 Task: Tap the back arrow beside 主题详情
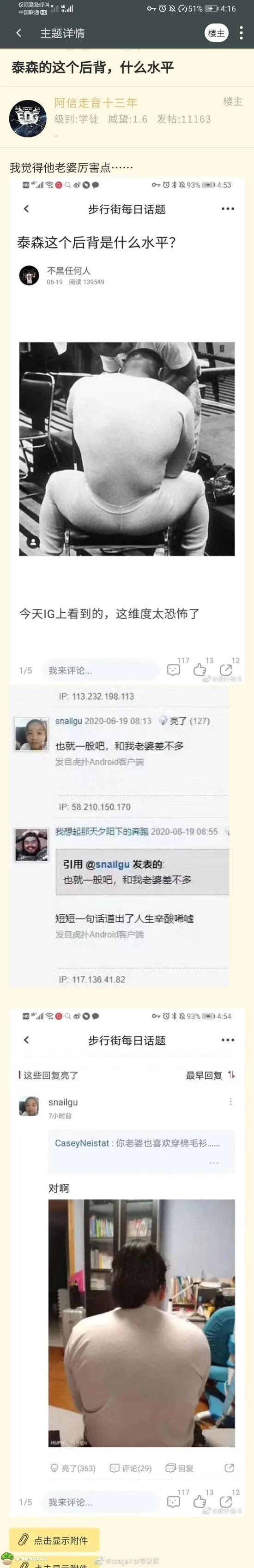click(x=19, y=33)
